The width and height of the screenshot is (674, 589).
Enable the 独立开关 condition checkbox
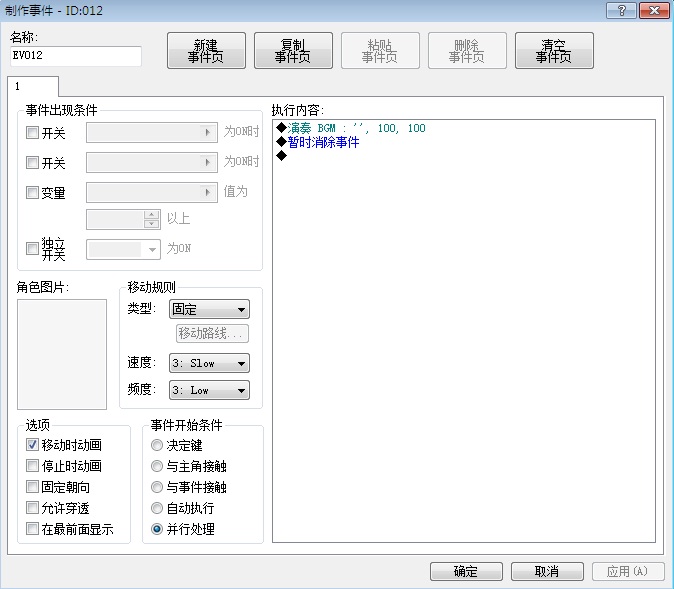coord(32,248)
